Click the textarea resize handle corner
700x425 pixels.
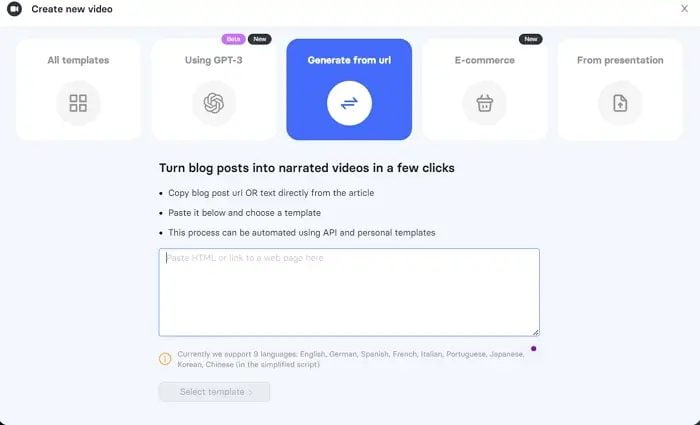[536, 332]
